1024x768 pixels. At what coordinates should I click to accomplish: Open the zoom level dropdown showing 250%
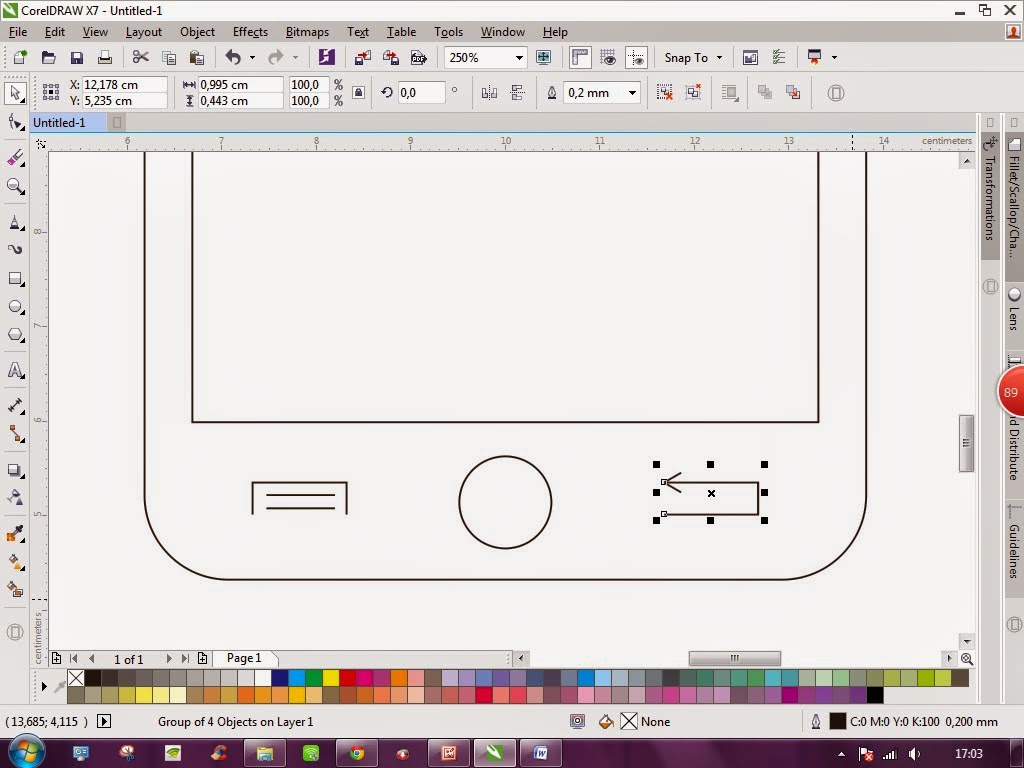(x=519, y=57)
